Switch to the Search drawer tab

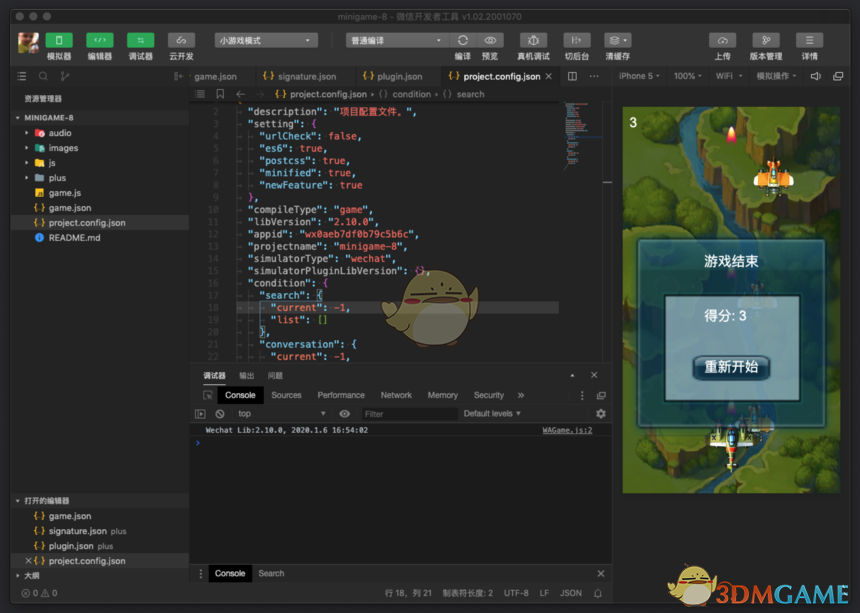[x=271, y=574]
